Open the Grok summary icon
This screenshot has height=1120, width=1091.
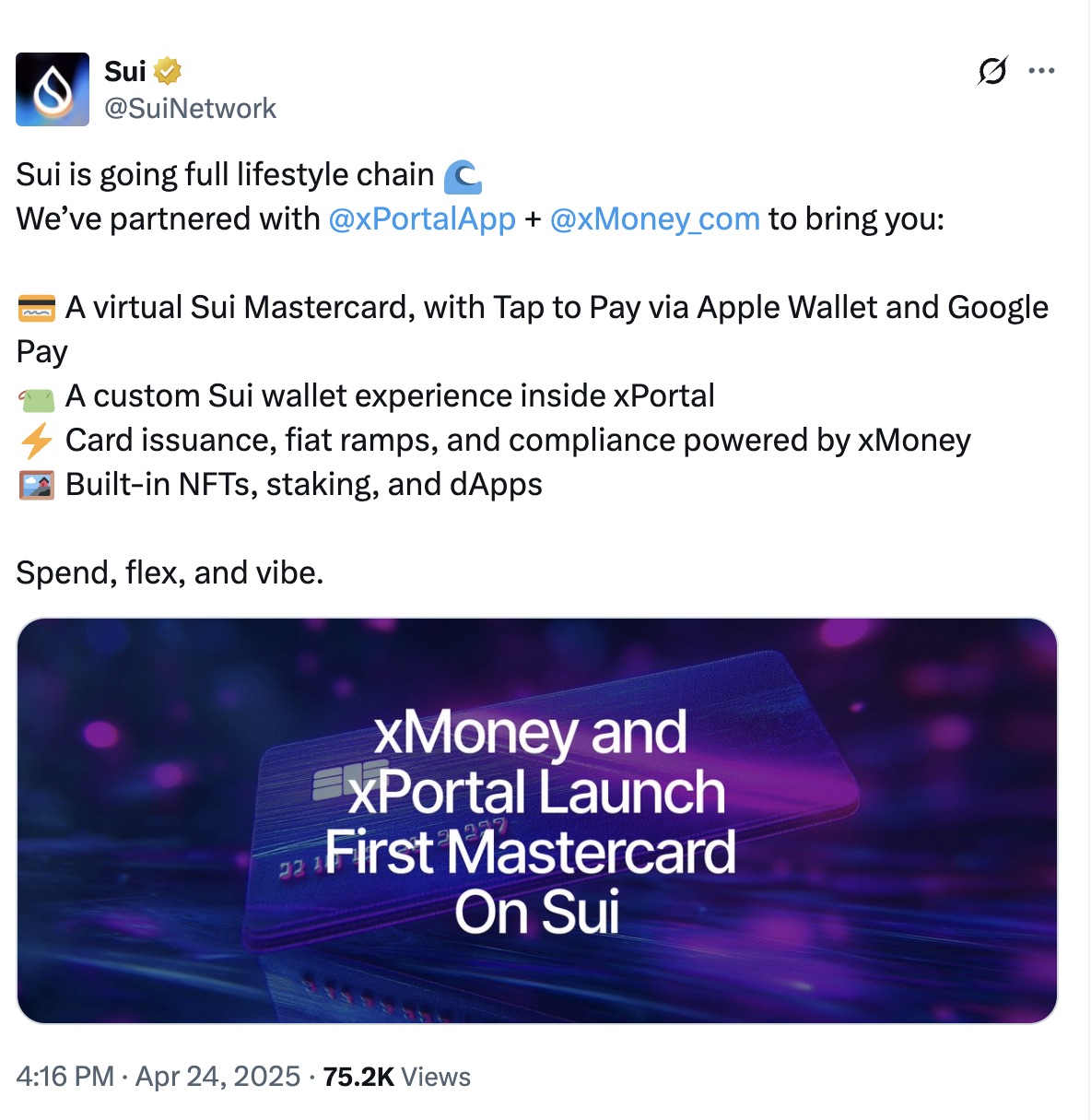(991, 70)
